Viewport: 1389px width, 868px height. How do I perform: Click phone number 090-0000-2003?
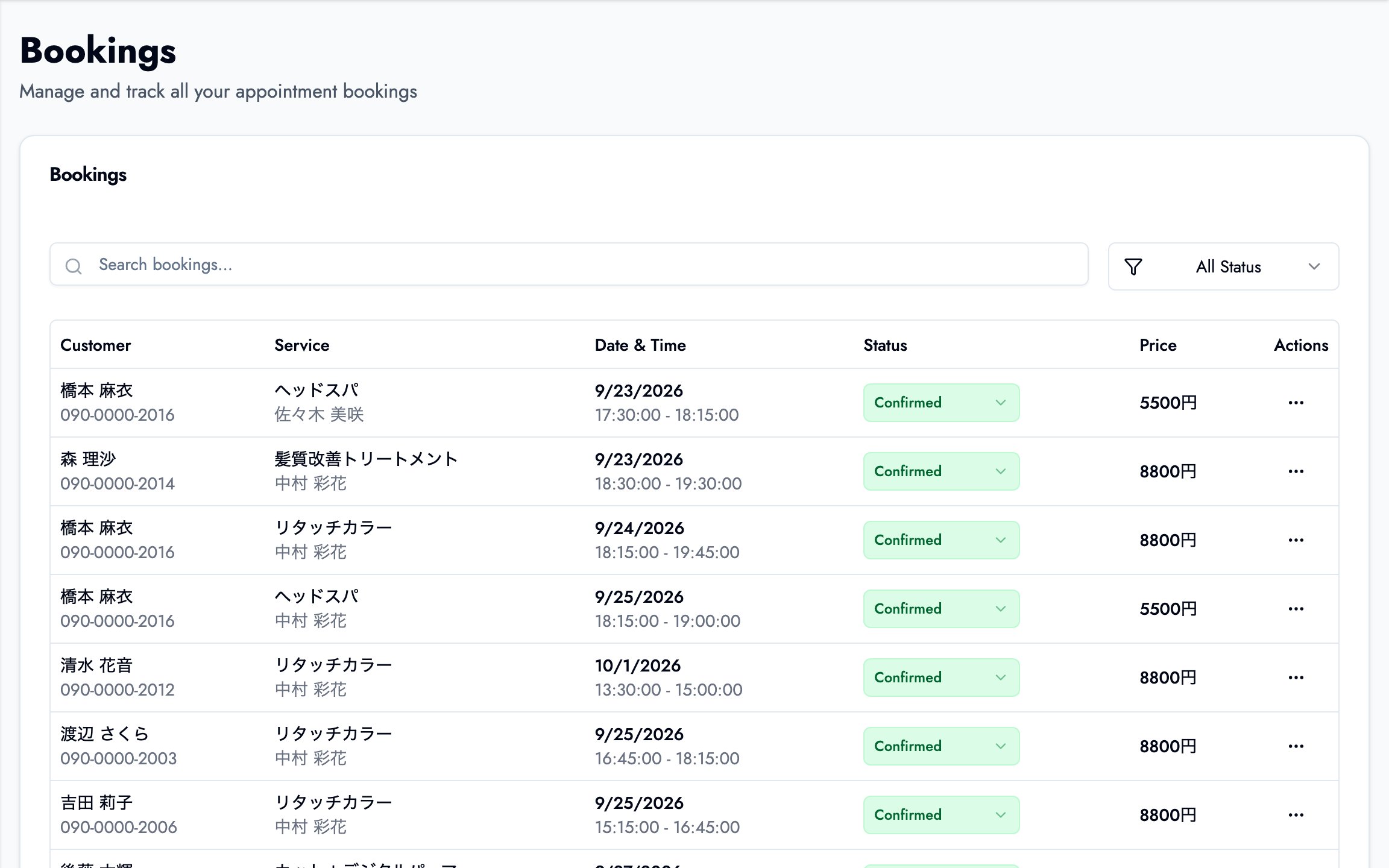point(119,758)
